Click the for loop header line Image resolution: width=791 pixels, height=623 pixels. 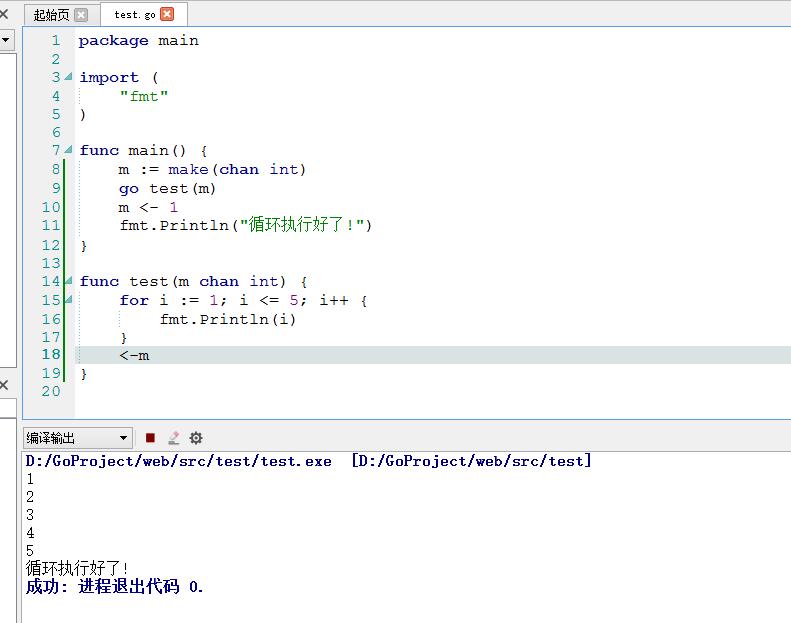click(244, 300)
